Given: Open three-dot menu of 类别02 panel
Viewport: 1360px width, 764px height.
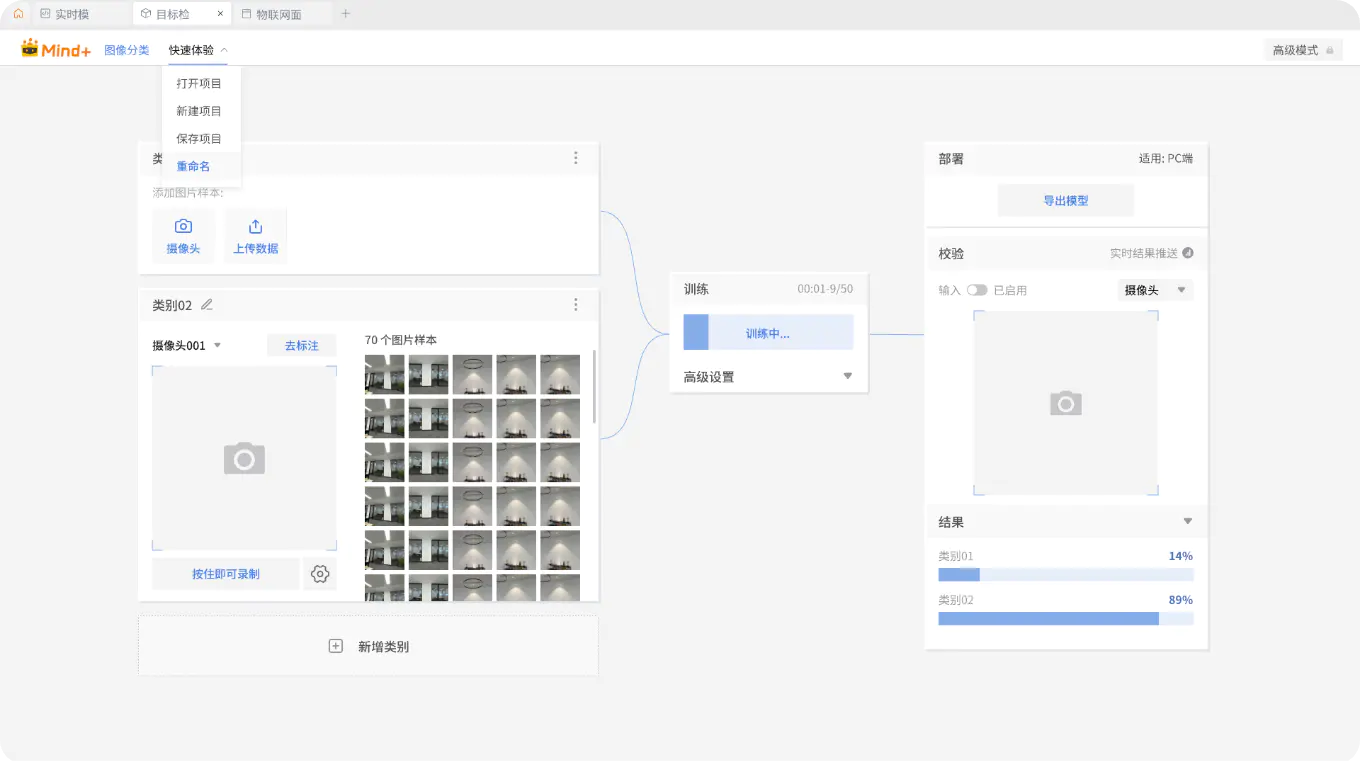Looking at the screenshot, I should pyautogui.click(x=576, y=305).
